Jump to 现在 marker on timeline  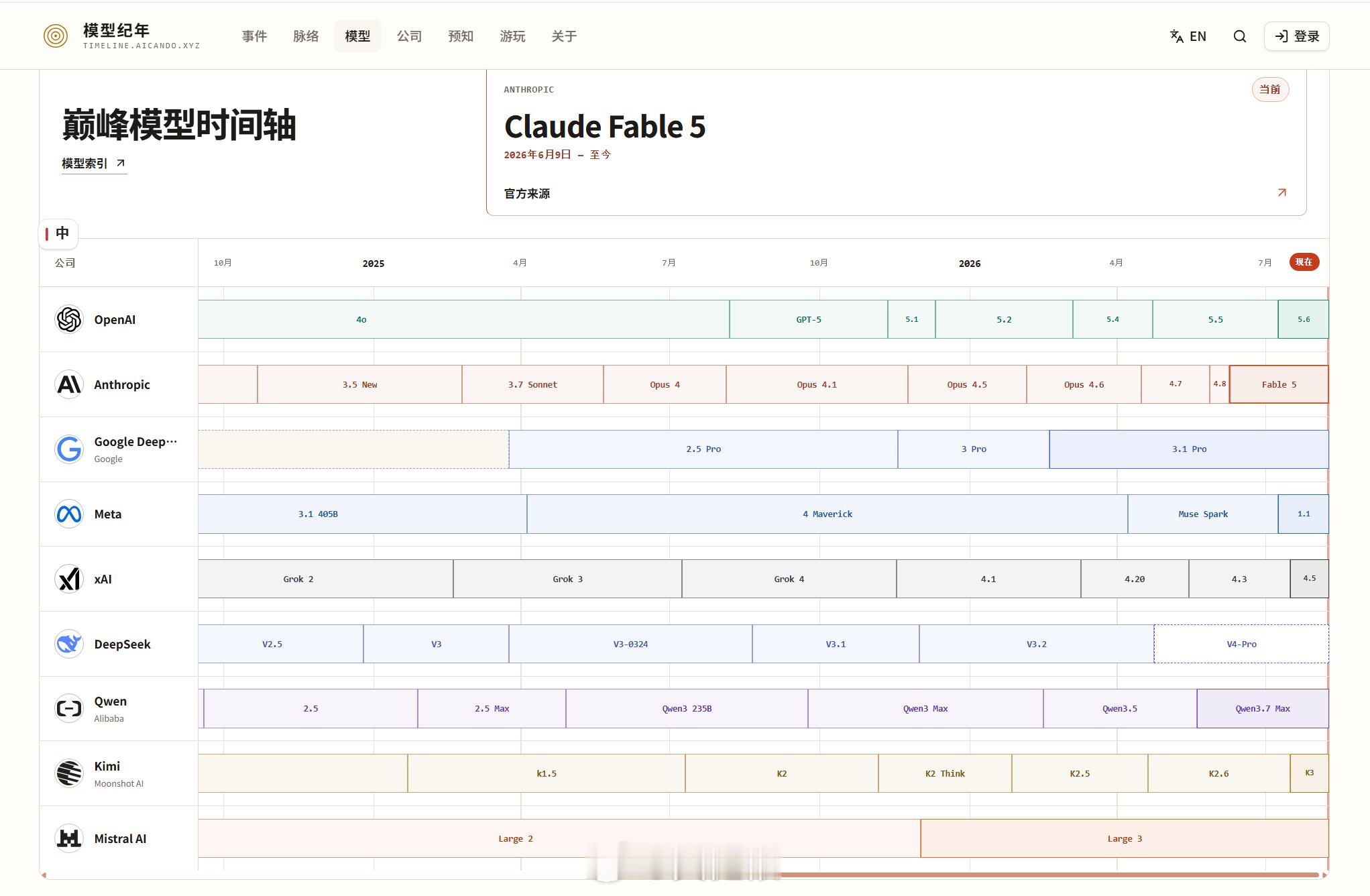(1304, 262)
